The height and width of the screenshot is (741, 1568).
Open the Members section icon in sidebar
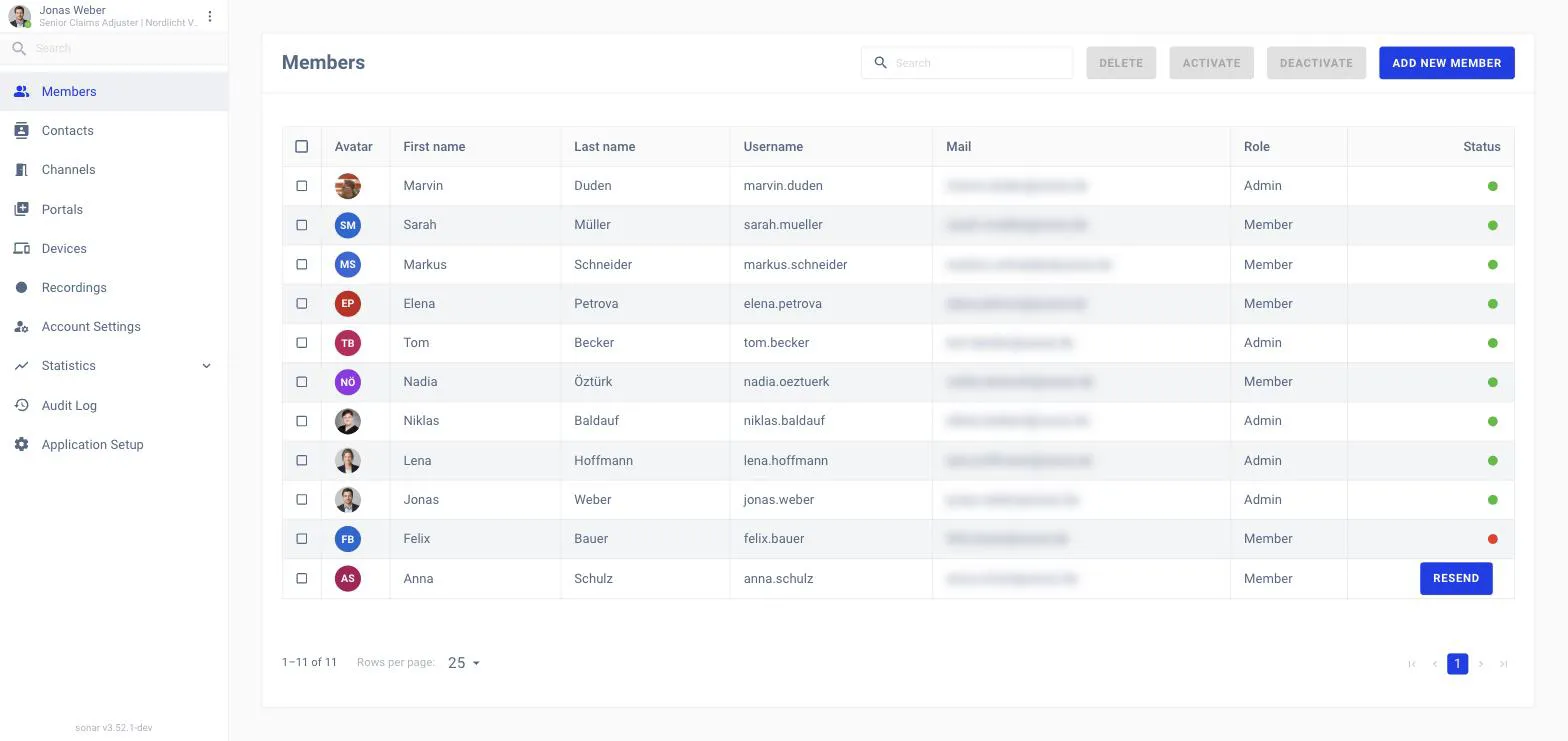(21, 91)
